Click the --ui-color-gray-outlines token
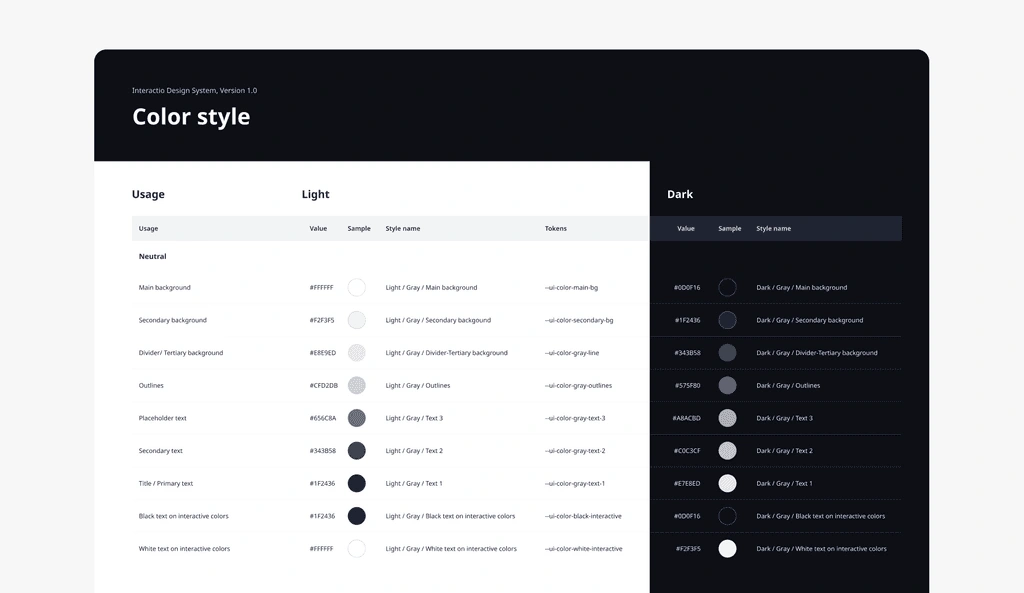 [x=579, y=385]
